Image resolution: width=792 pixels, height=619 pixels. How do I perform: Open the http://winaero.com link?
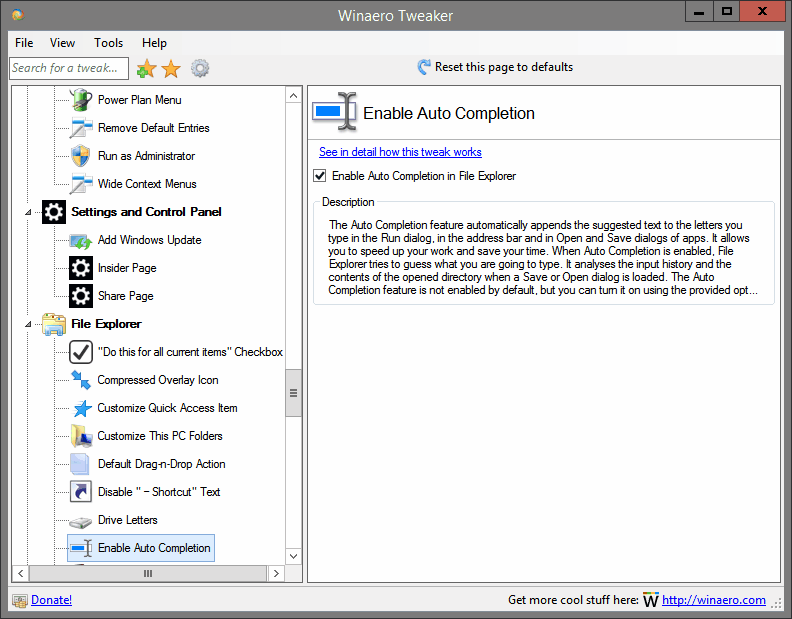(x=714, y=600)
